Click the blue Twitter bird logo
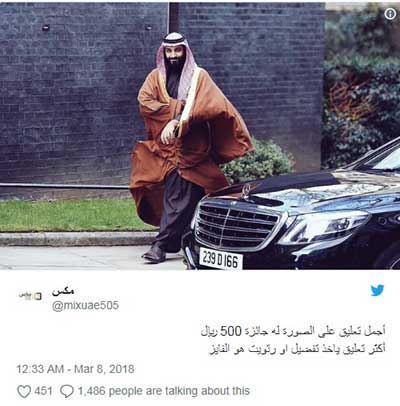Image resolution: width=400 pixels, height=406 pixels. pyautogui.click(x=377, y=290)
